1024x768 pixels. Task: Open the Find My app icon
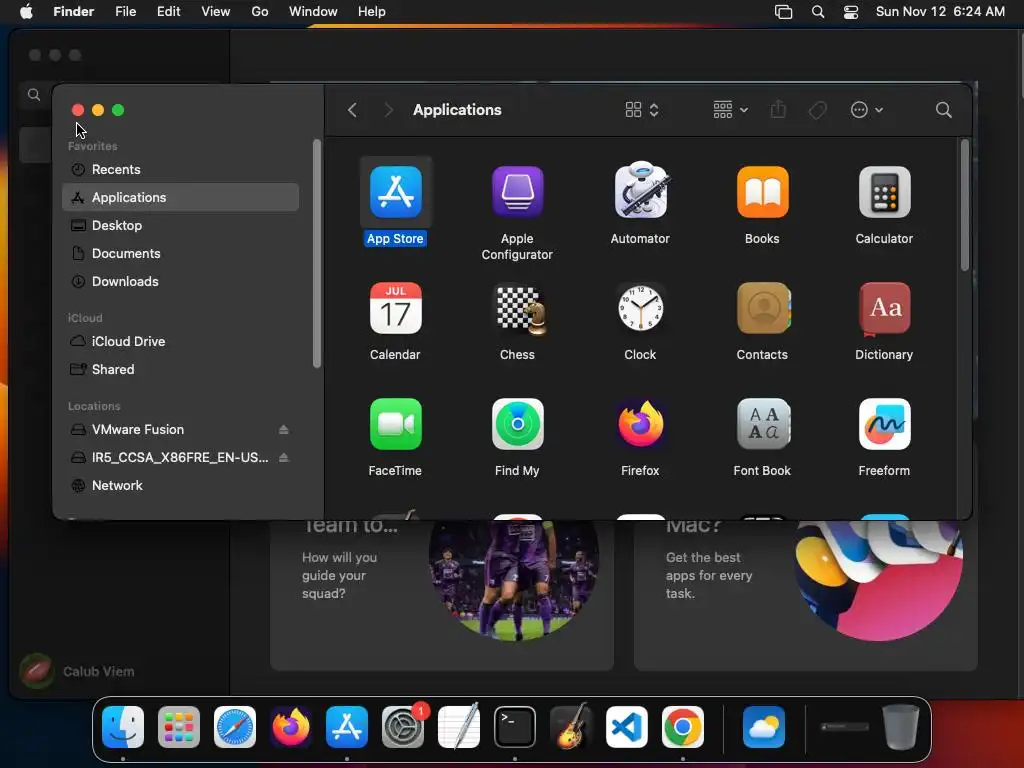pos(517,424)
